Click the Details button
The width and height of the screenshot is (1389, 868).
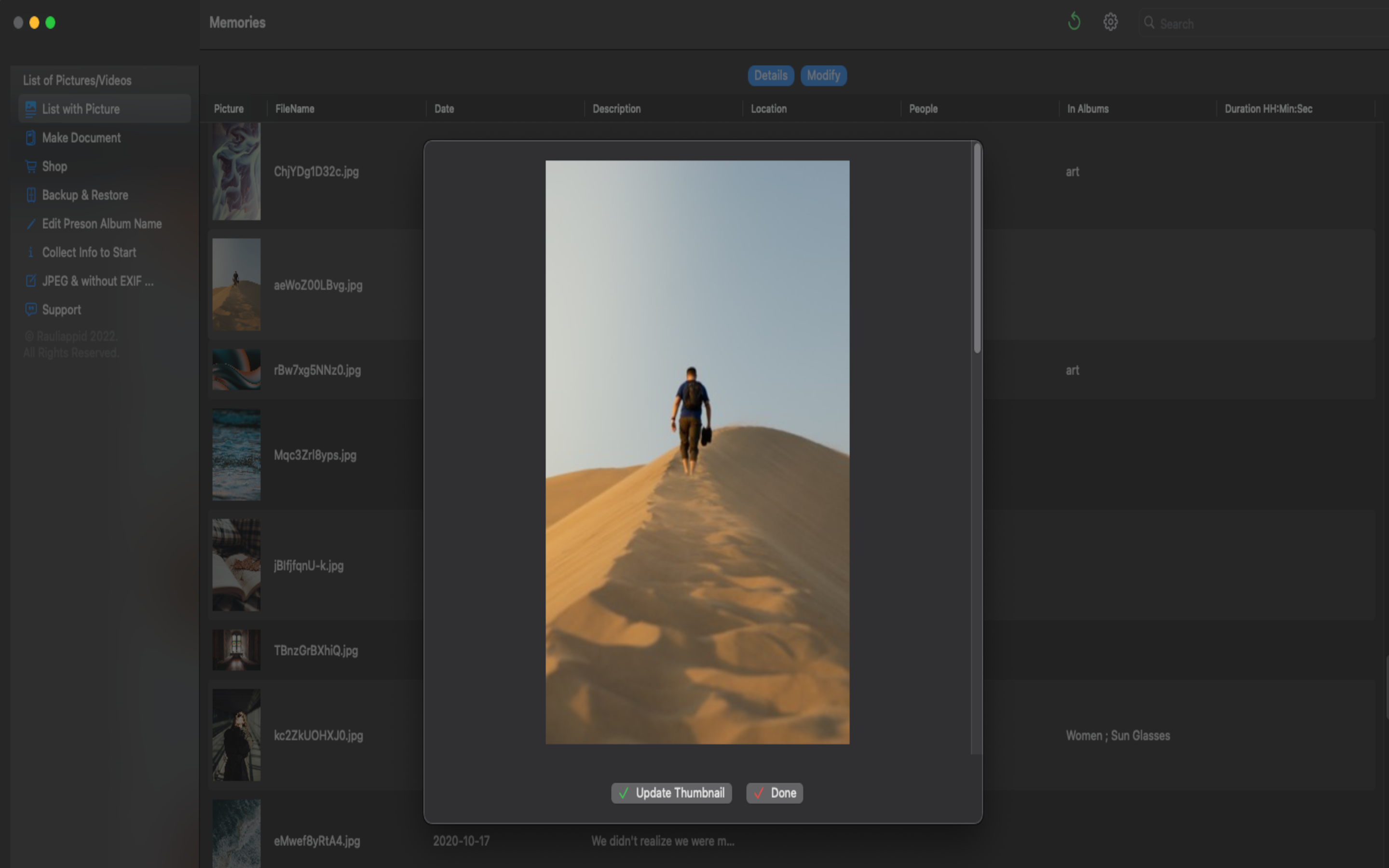coord(770,75)
